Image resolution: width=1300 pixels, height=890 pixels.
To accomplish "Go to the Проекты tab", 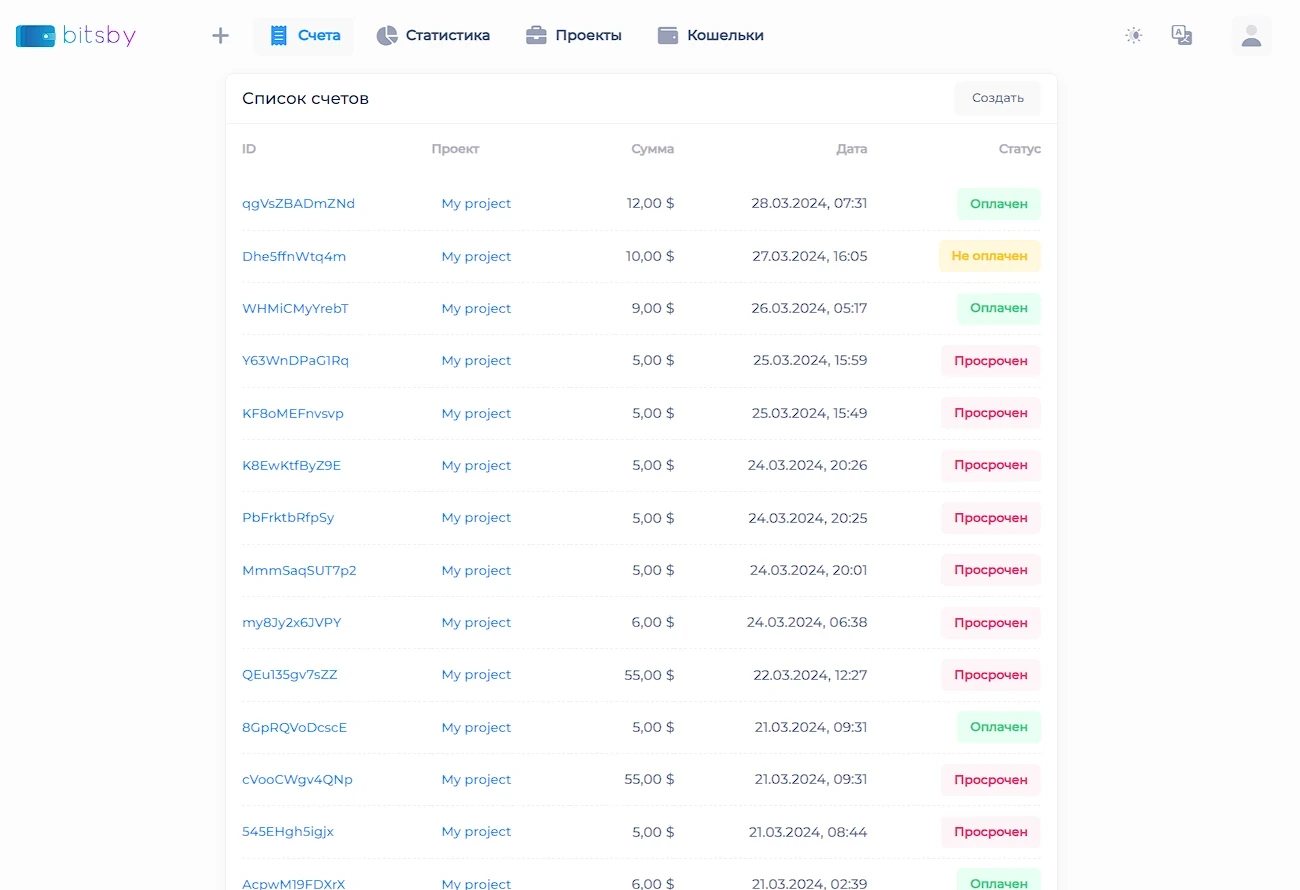I will pyautogui.click(x=574, y=36).
